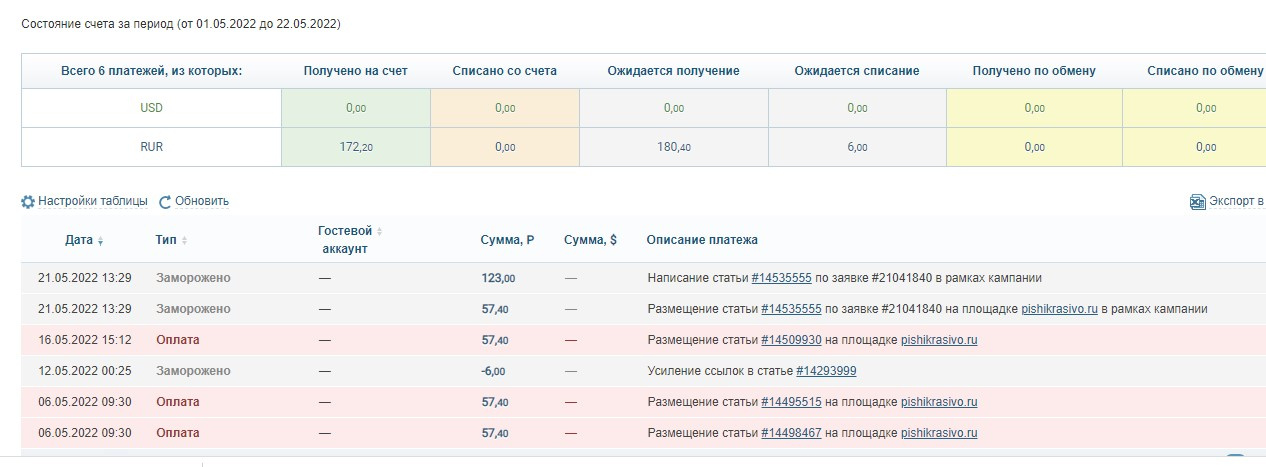Click the Описание платежа column header

pos(702,240)
